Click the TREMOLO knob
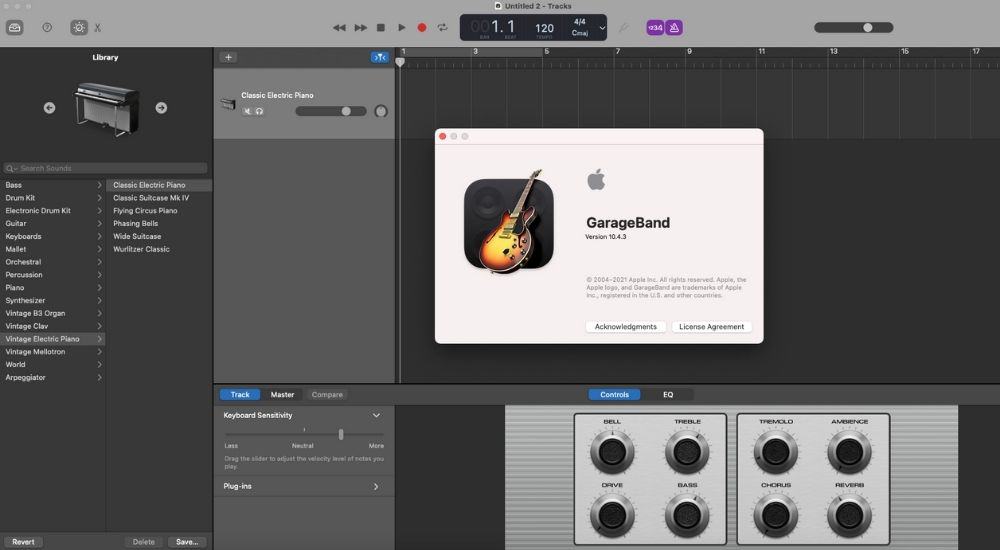1000x550 pixels. (776, 452)
